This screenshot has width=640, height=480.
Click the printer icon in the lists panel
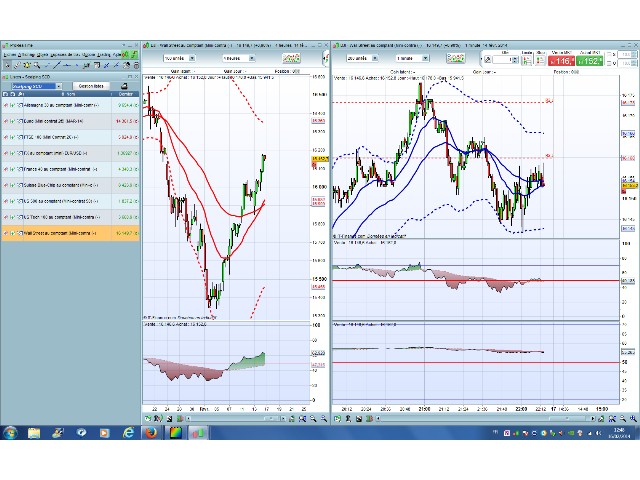coord(124,86)
